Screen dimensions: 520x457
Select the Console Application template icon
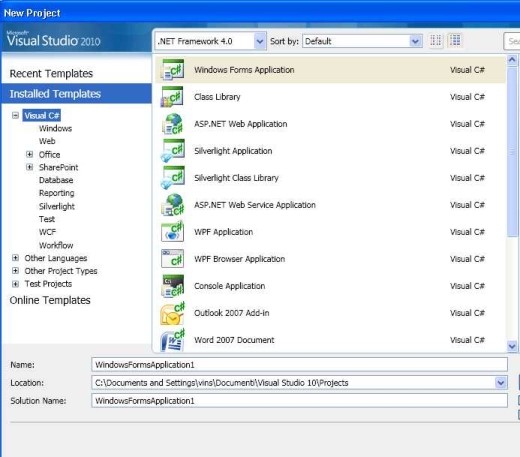(172, 286)
